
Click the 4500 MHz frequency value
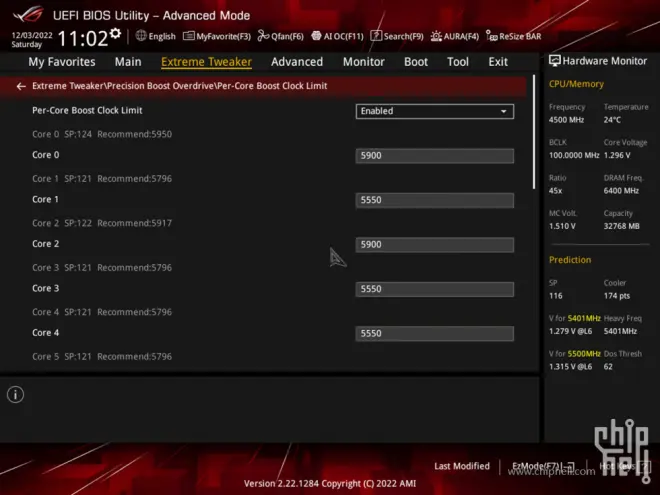(566, 120)
